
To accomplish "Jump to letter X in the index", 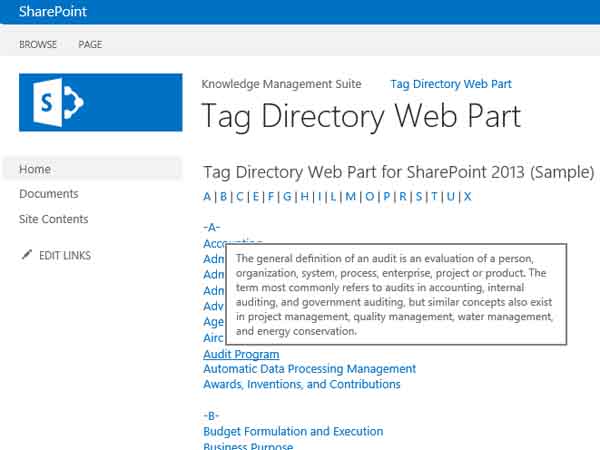I will coord(468,196).
